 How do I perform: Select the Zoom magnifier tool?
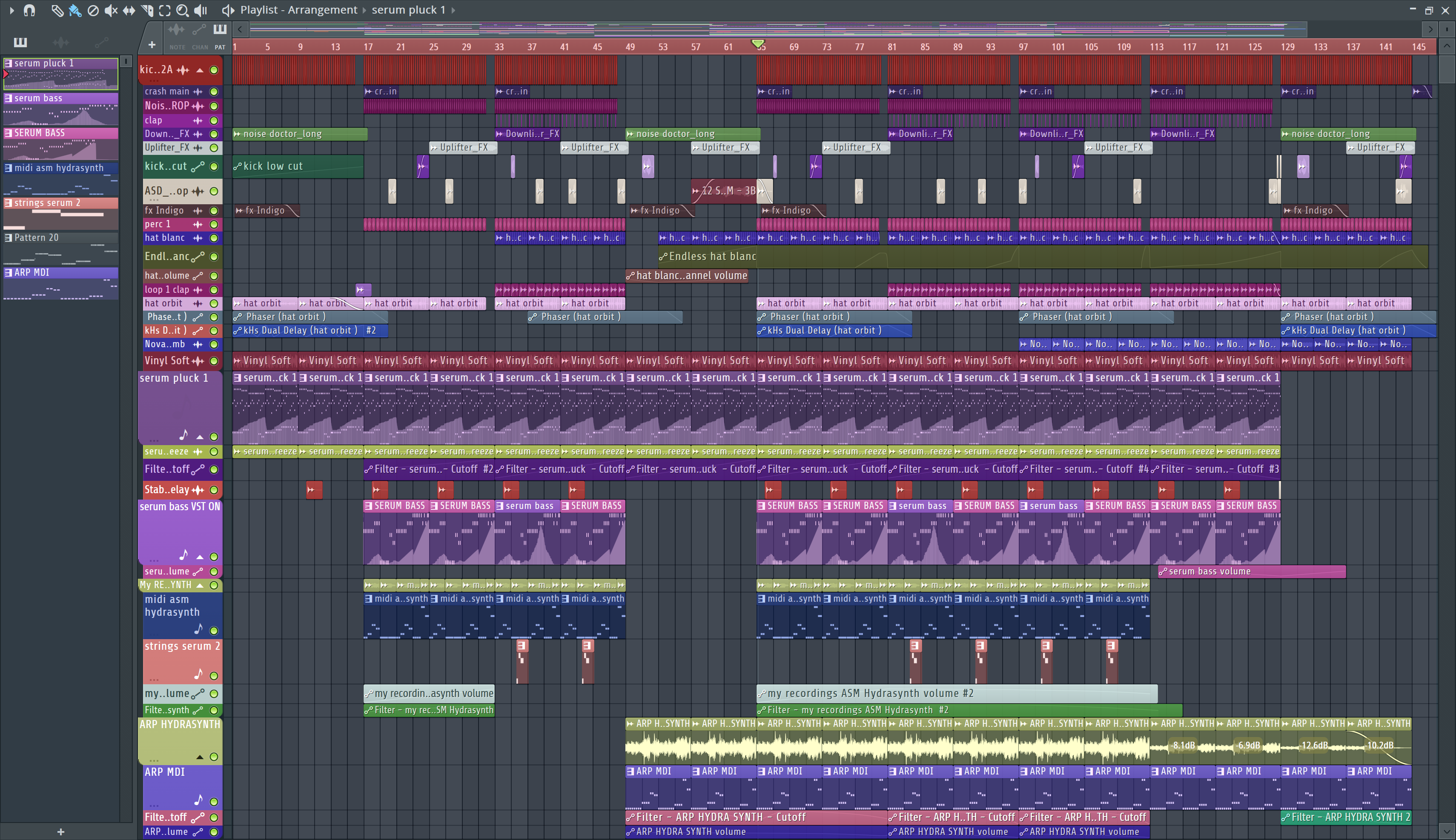click(182, 10)
